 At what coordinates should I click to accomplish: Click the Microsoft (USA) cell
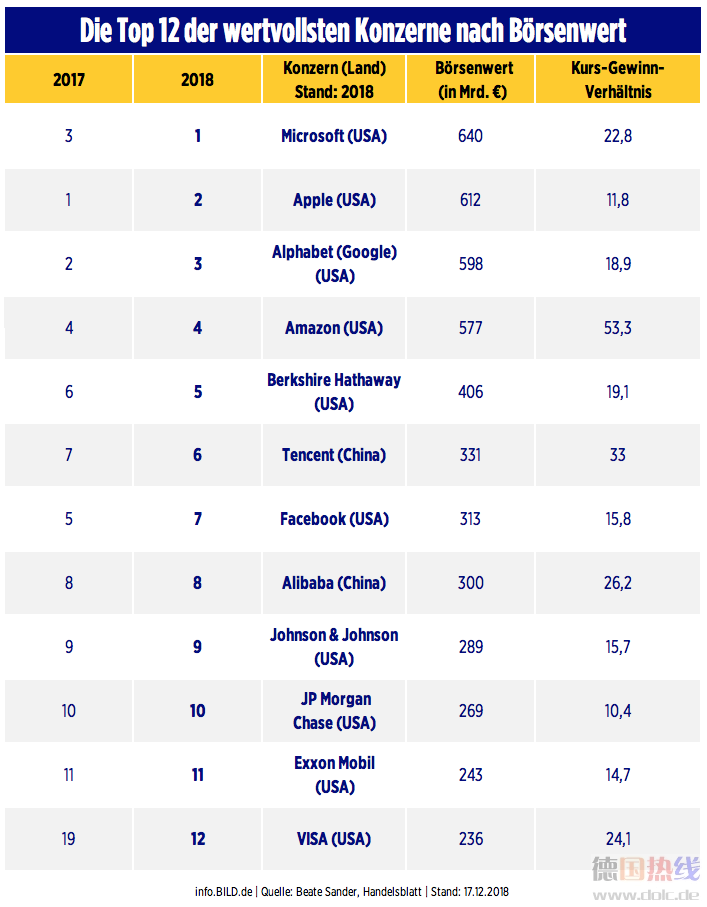click(x=334, y=136)
